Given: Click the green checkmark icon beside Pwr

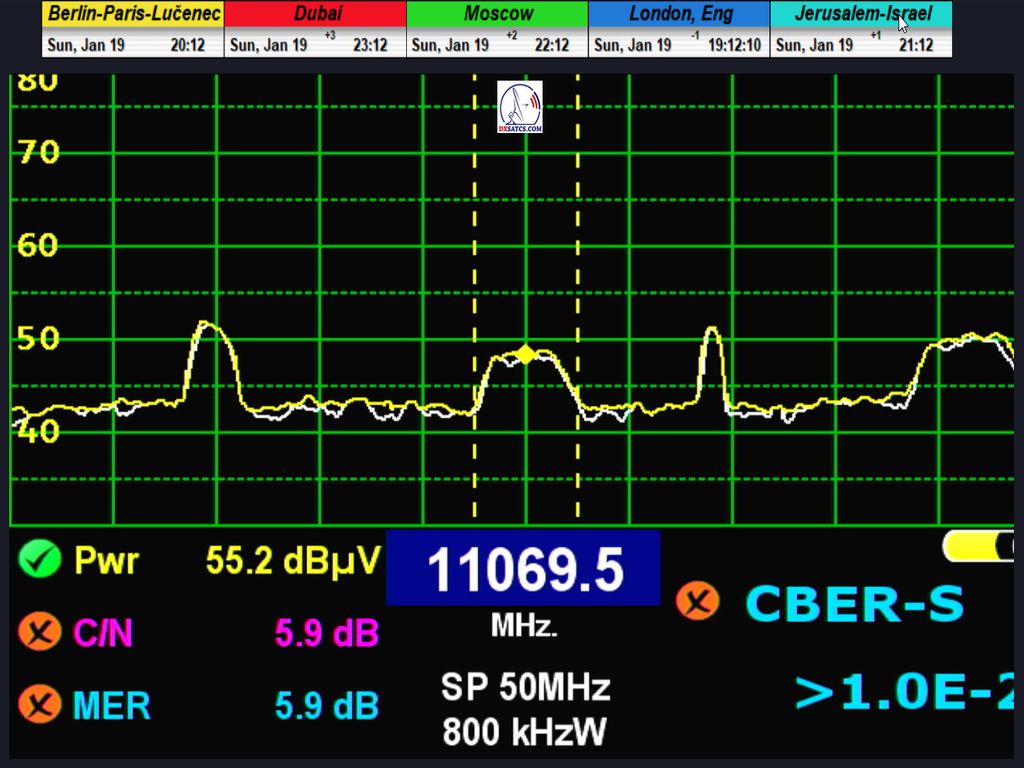Looking at the screenshot, I should pos(40,560).
